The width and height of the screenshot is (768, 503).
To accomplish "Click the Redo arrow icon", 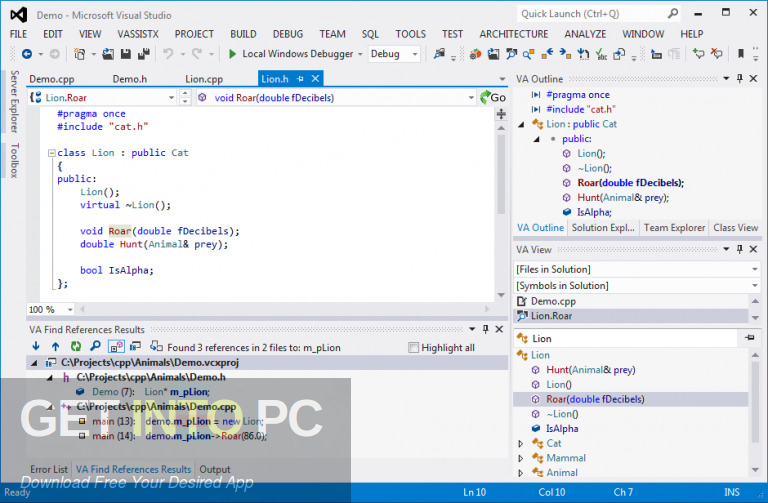I will pyautogui.click(x=197, y=53).
